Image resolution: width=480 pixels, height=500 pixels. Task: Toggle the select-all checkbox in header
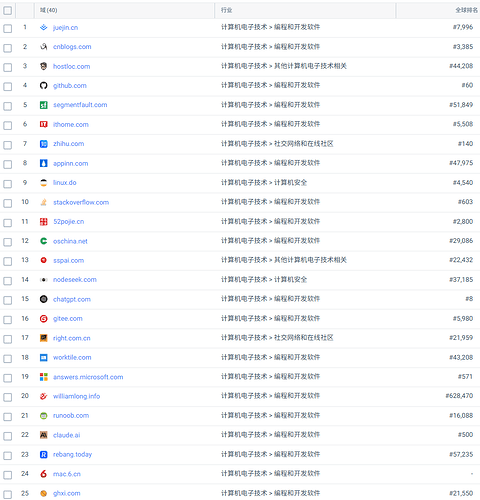[x=7, y=11]
